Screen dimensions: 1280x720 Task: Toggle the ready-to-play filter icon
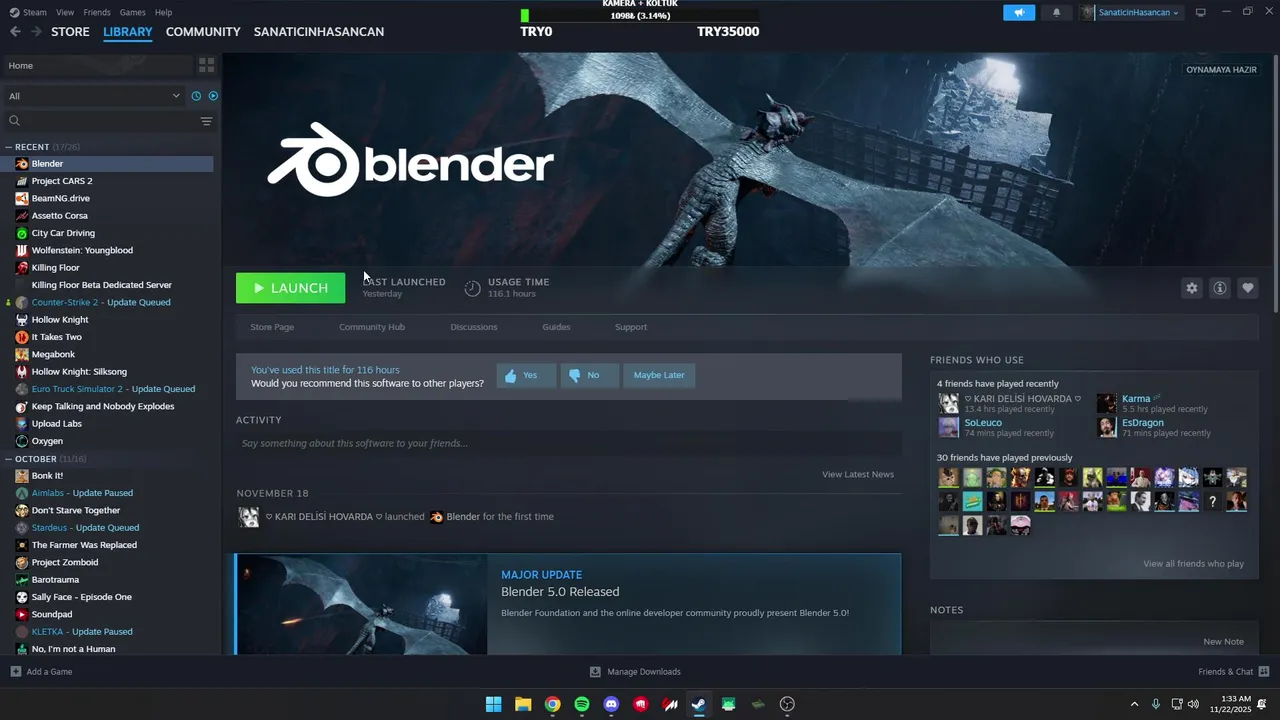(x=213, y=96)
